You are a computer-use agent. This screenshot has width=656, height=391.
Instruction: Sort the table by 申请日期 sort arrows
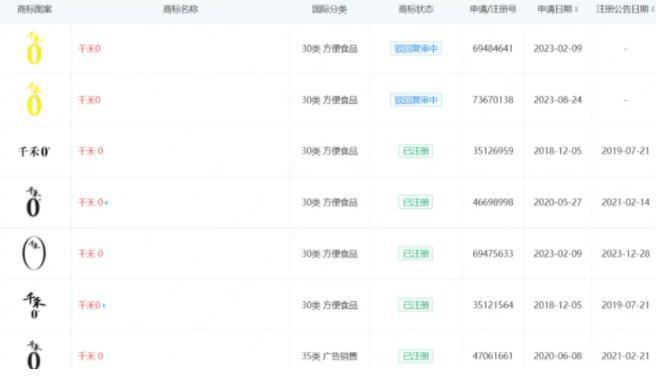pyautogui.click(x=576, y=9)
